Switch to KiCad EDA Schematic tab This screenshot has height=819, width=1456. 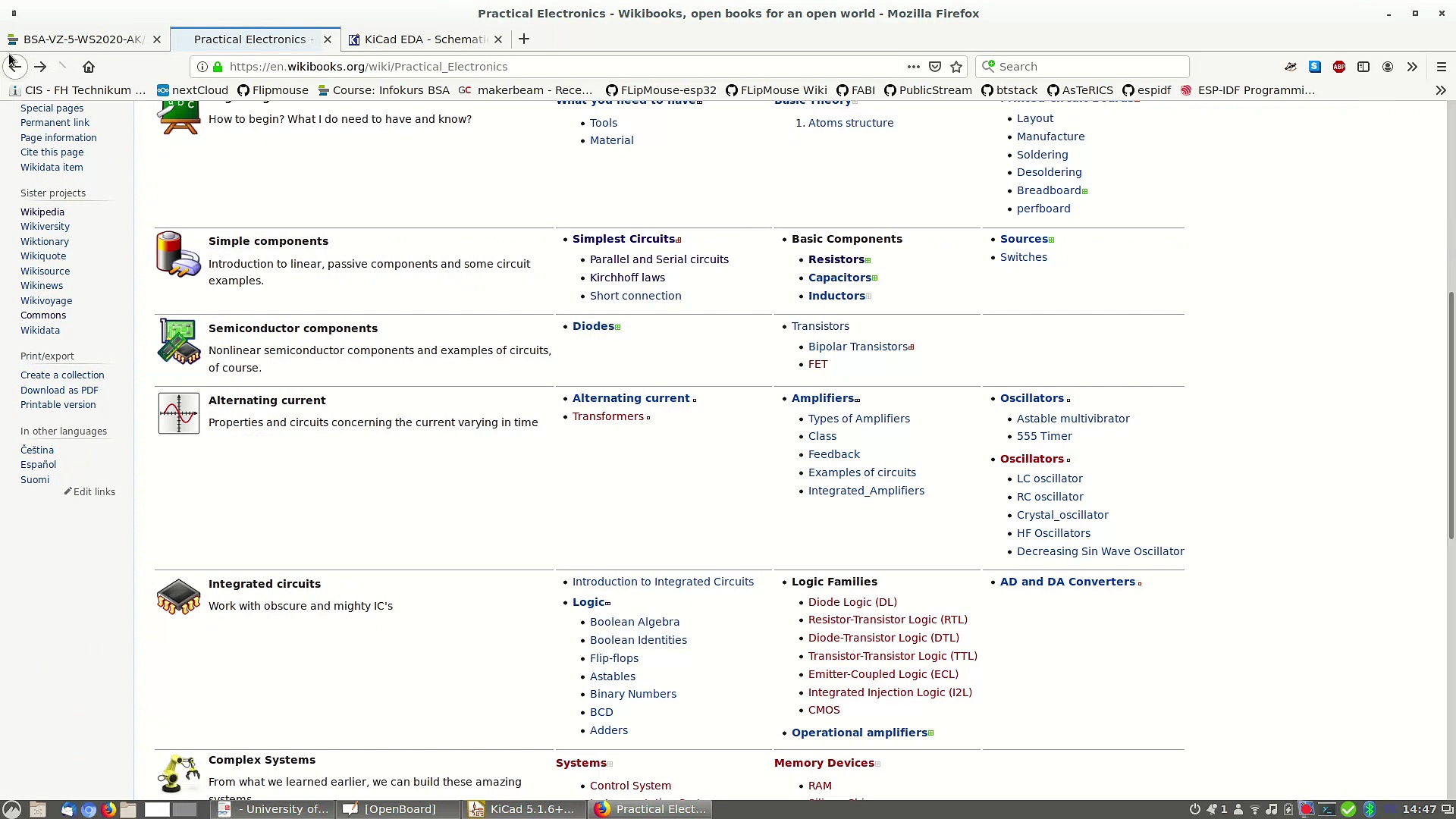click(x=425, y=39)
